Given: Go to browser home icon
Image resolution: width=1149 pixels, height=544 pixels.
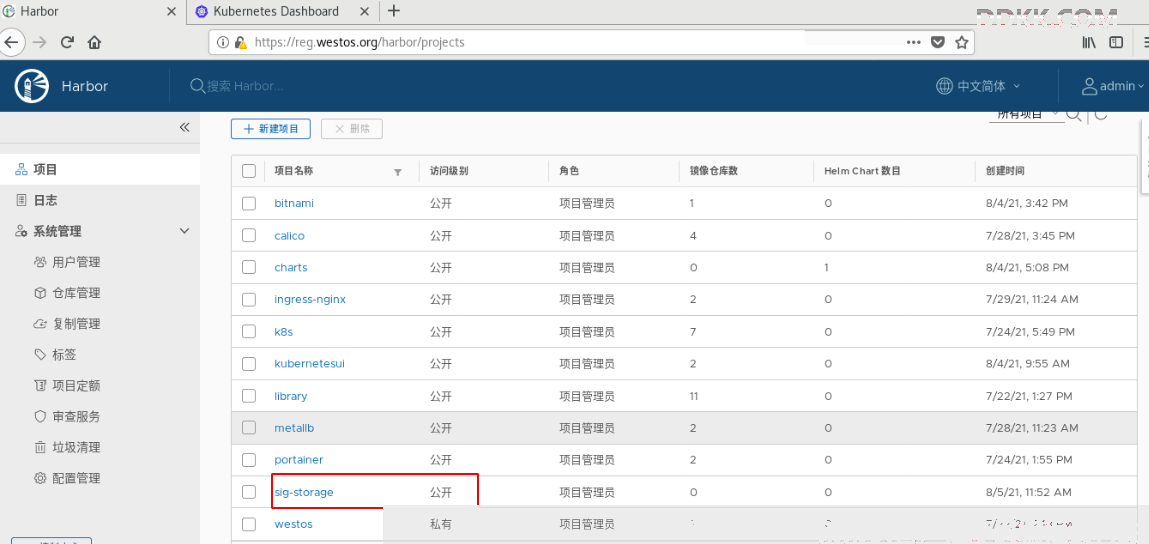Looking at the screenshot, I should click(x=94, y=42).
